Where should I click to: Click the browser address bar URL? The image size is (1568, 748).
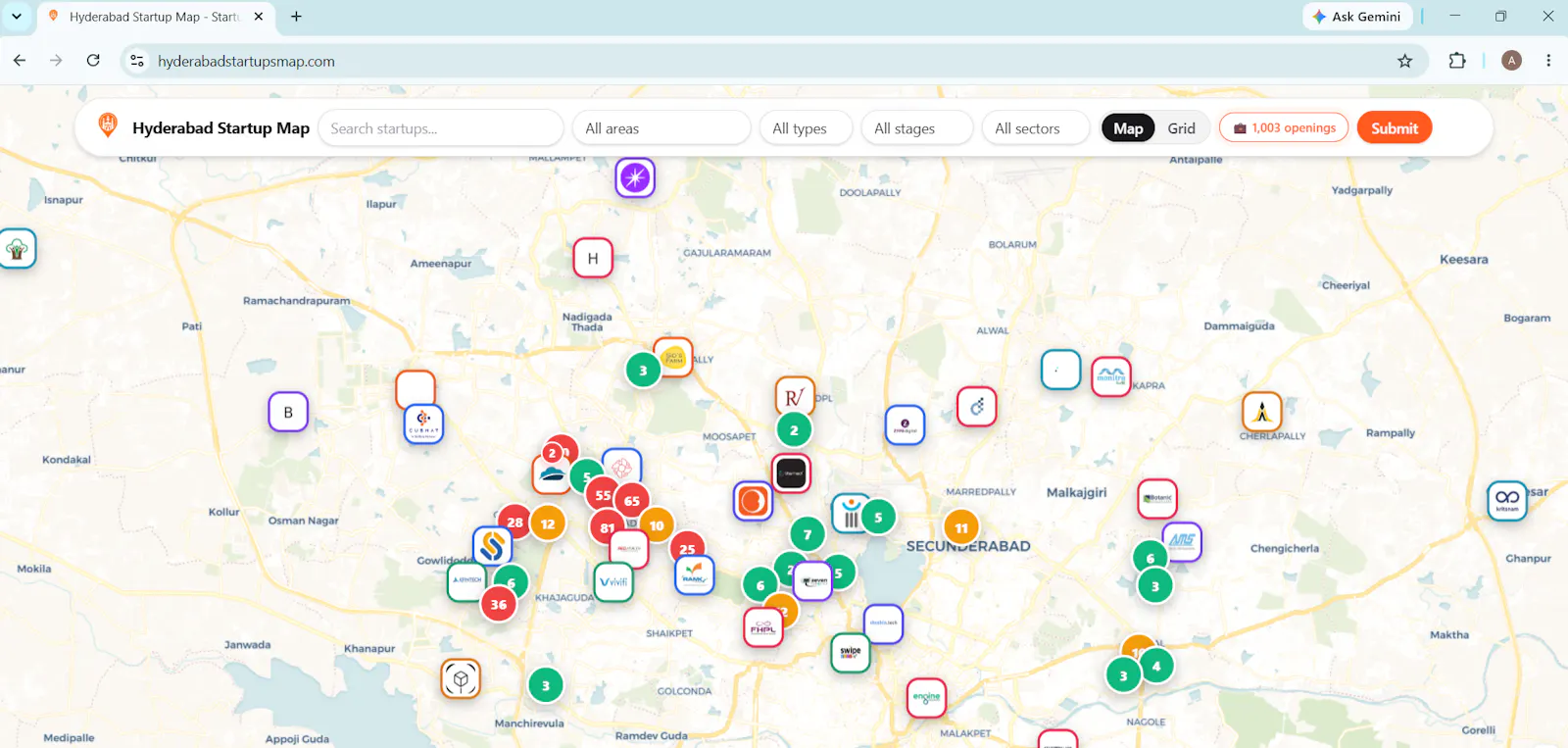(x=246, y=61)
